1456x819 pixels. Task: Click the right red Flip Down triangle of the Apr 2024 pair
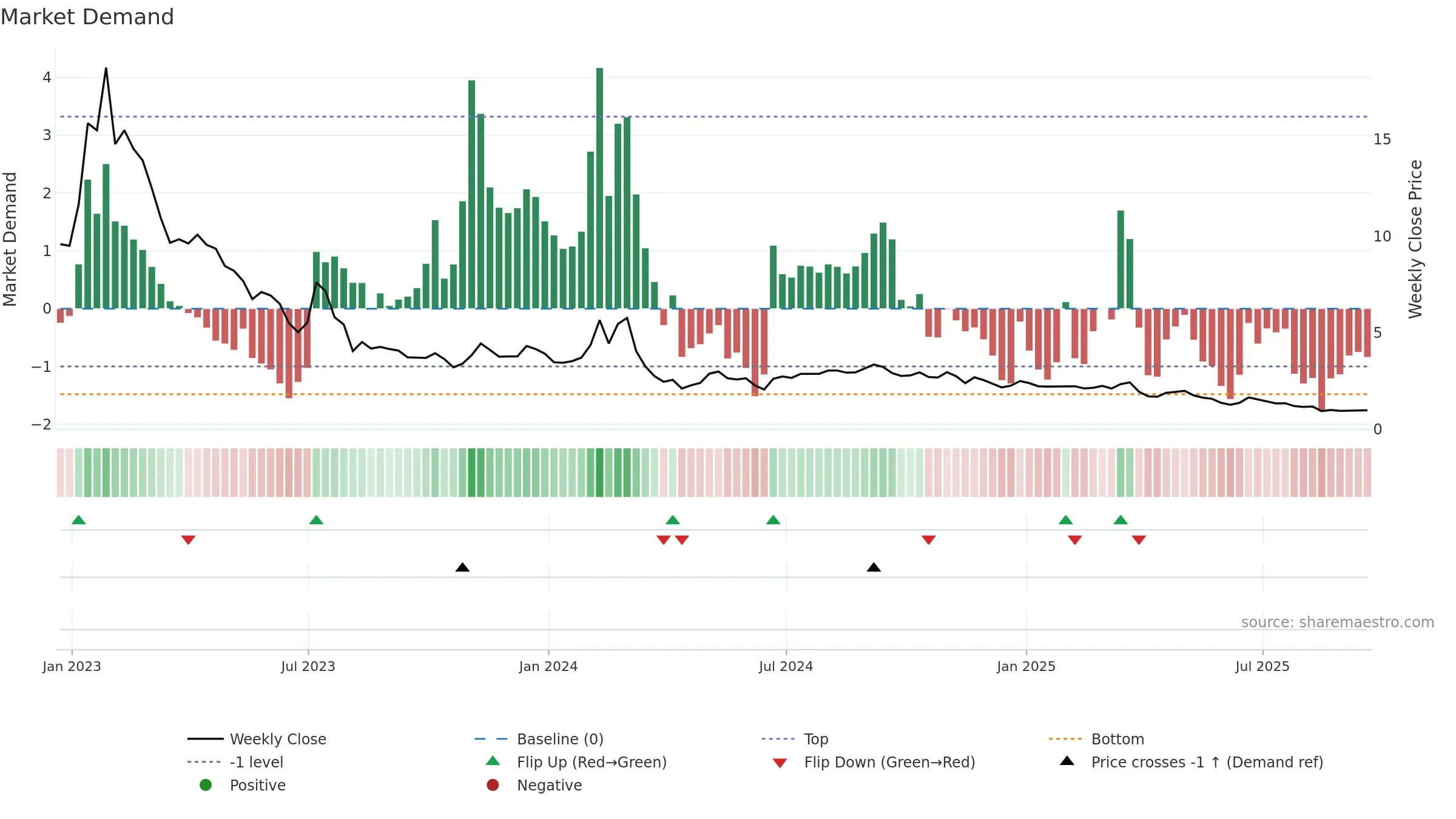pyautogui.click(x=682, y=540)
